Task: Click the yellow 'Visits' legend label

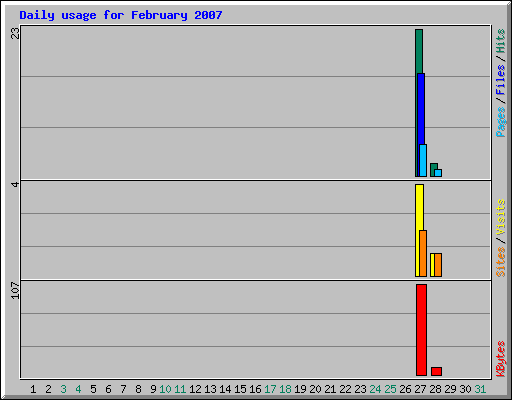Action: click(x=500, y=217)
